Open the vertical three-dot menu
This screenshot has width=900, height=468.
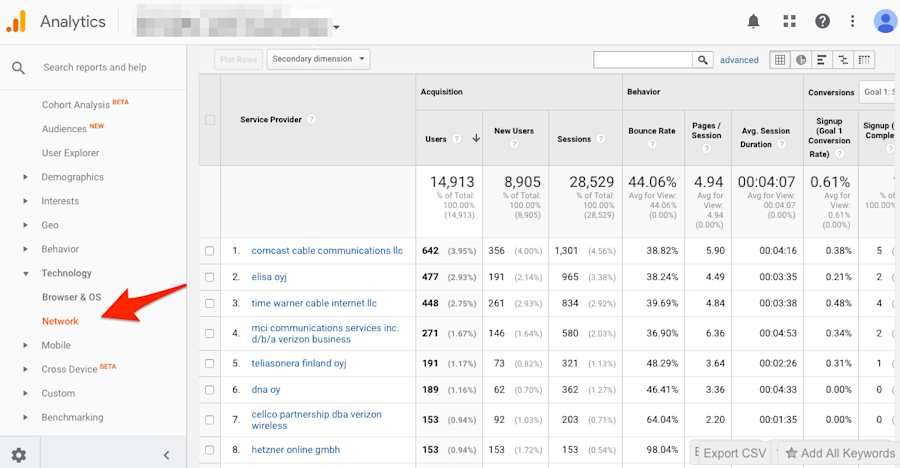point(852,22)
